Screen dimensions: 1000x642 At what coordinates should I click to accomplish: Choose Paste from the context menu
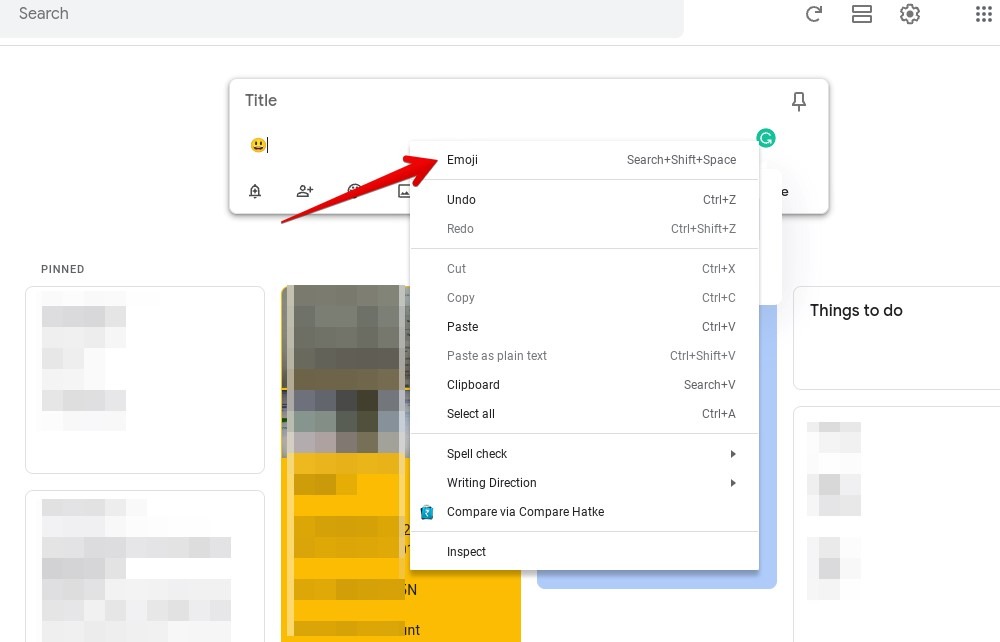click(x=462, y=326)
